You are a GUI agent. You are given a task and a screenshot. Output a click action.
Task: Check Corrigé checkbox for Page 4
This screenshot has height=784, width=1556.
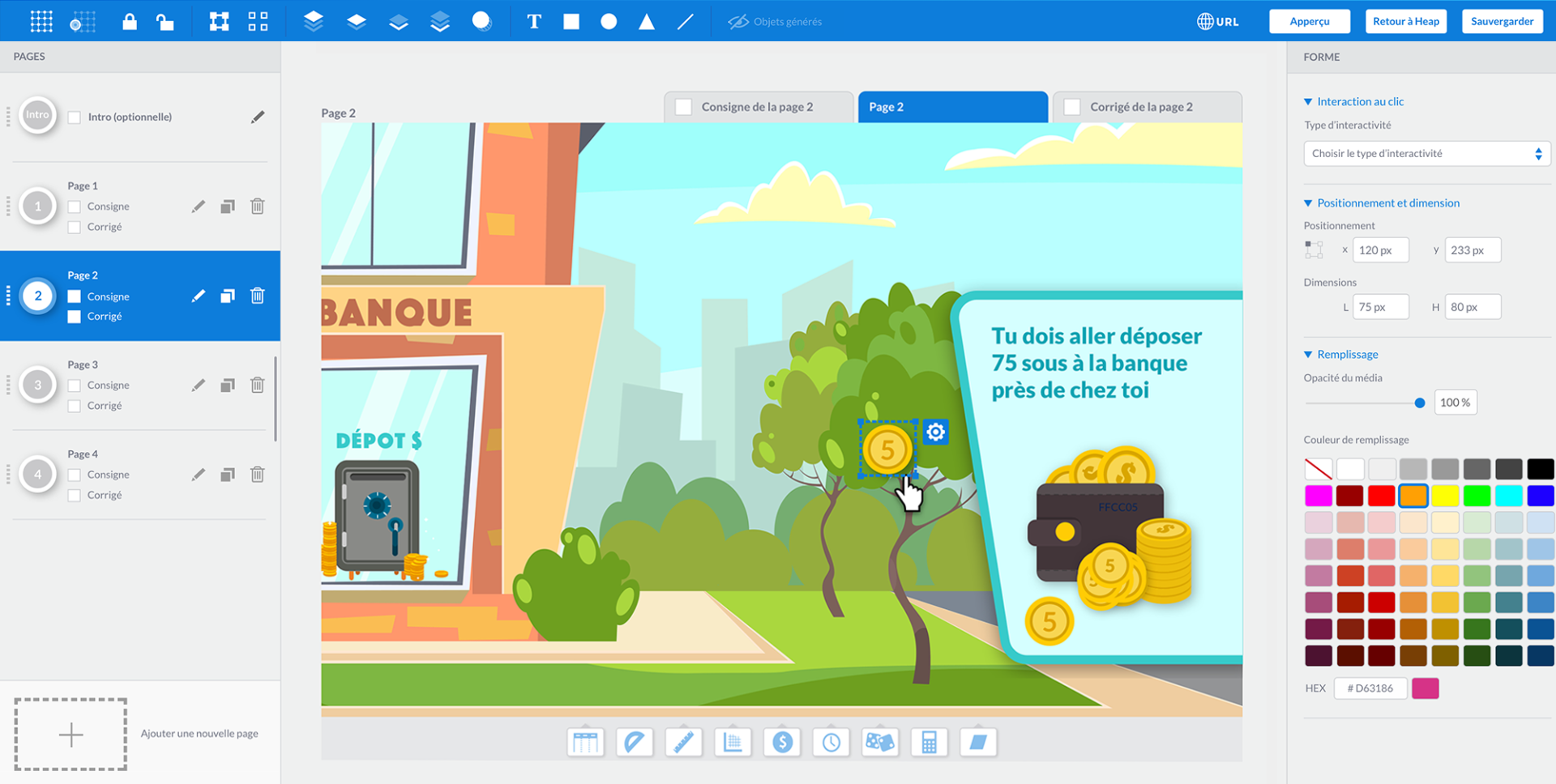tap(75, 495)
